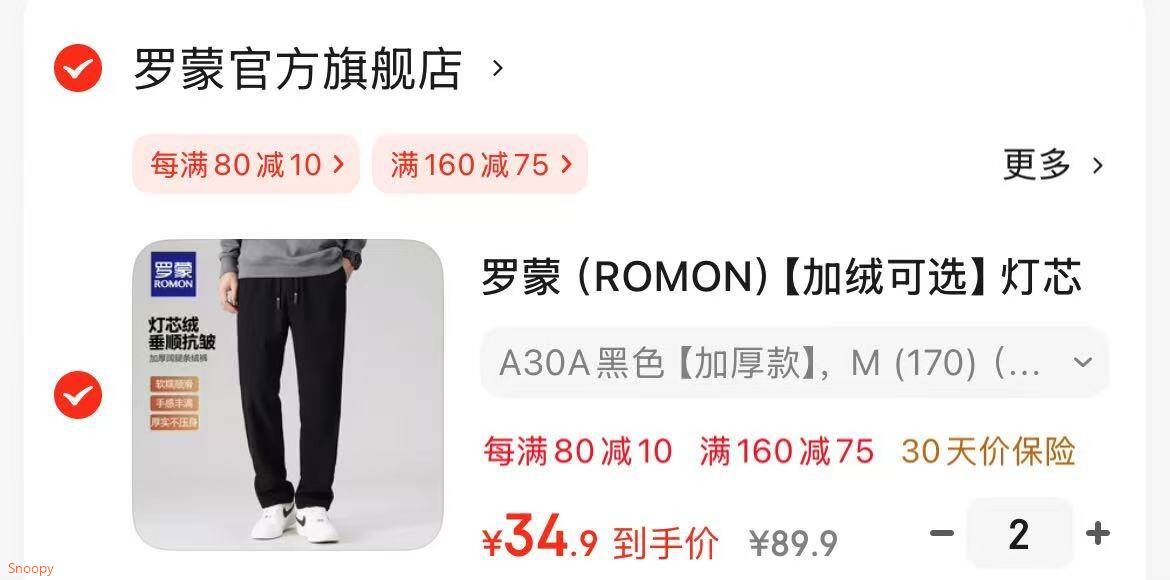Click the quantity field showing 2

(x=1019, y=533)
